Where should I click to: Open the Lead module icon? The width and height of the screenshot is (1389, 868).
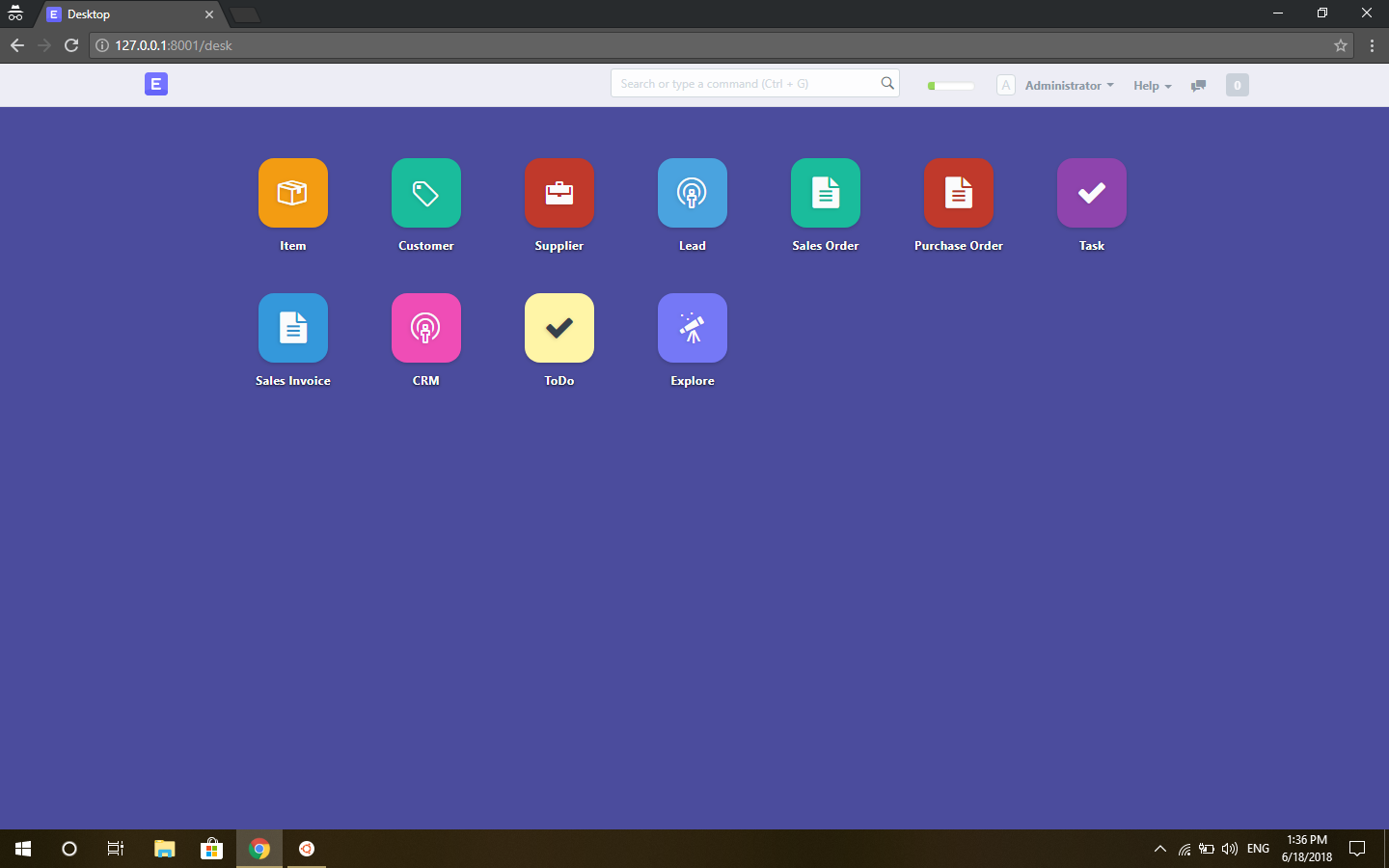click(693, 193)
